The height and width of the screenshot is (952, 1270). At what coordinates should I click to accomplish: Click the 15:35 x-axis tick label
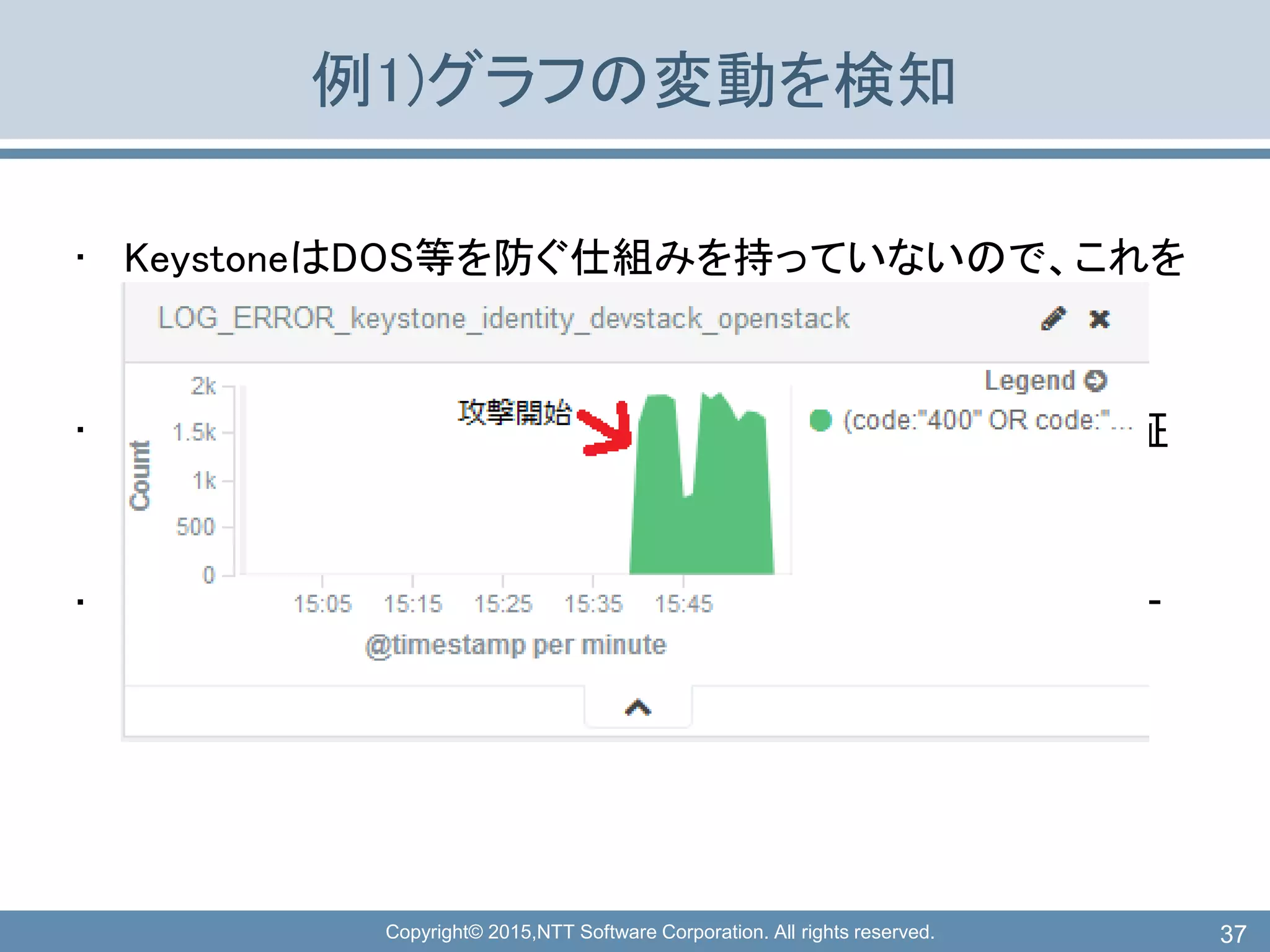593,604
